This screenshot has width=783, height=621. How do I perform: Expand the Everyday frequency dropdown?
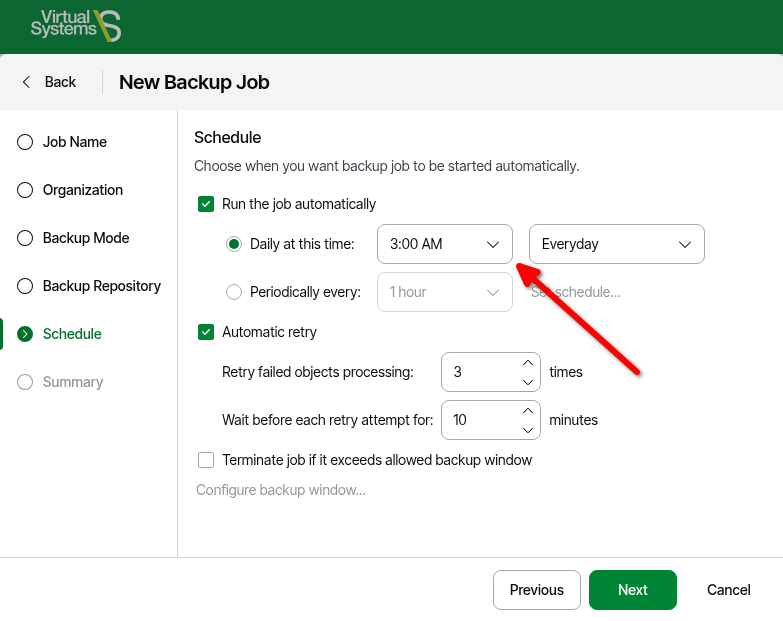pos(616,244)
